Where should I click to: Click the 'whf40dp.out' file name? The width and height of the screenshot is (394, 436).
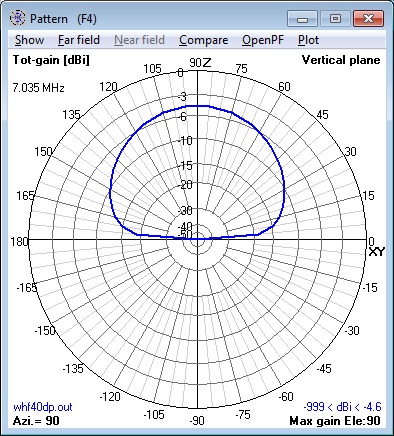[x=43, y=407]
